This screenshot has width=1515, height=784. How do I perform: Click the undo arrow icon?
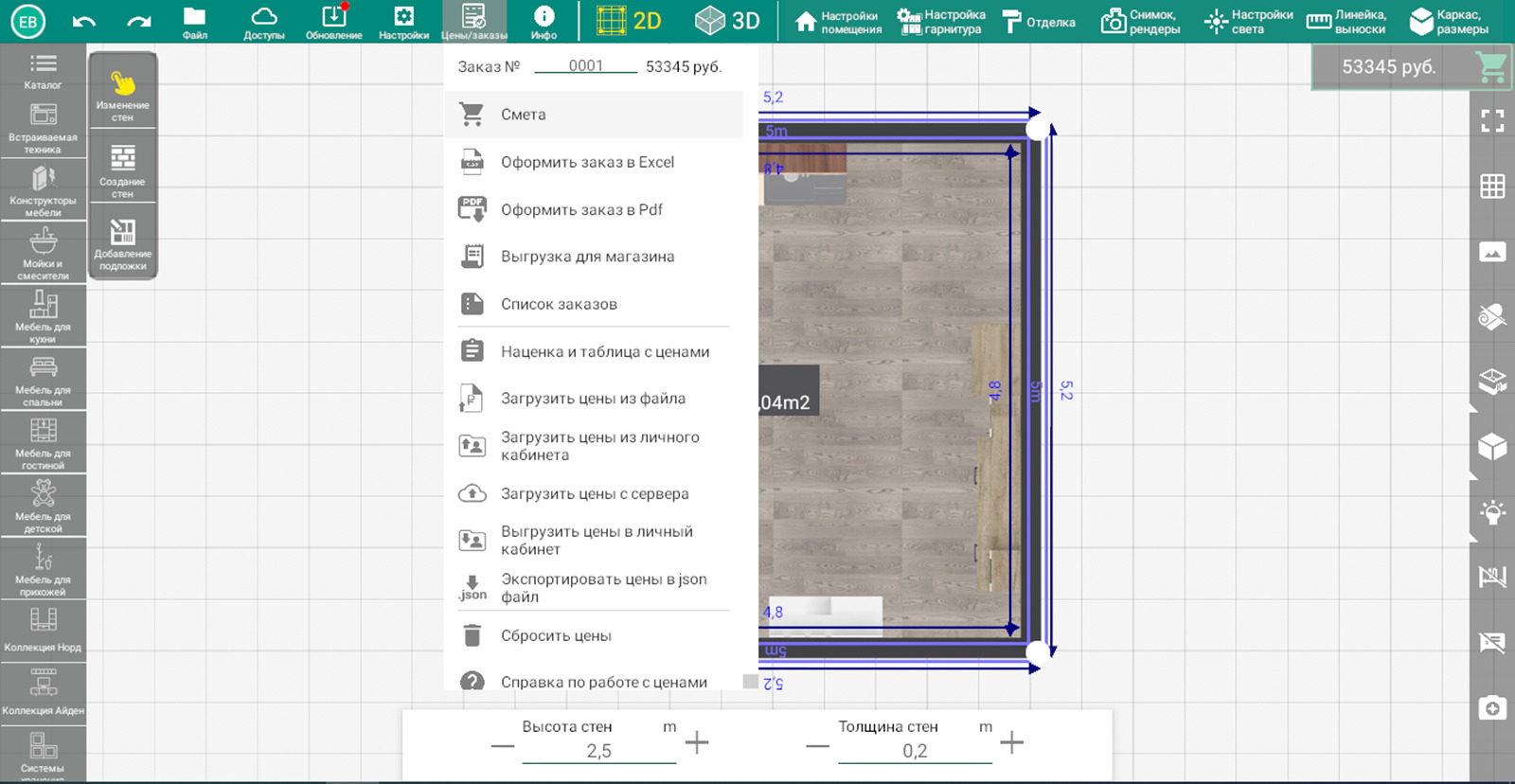coord(83,21)
